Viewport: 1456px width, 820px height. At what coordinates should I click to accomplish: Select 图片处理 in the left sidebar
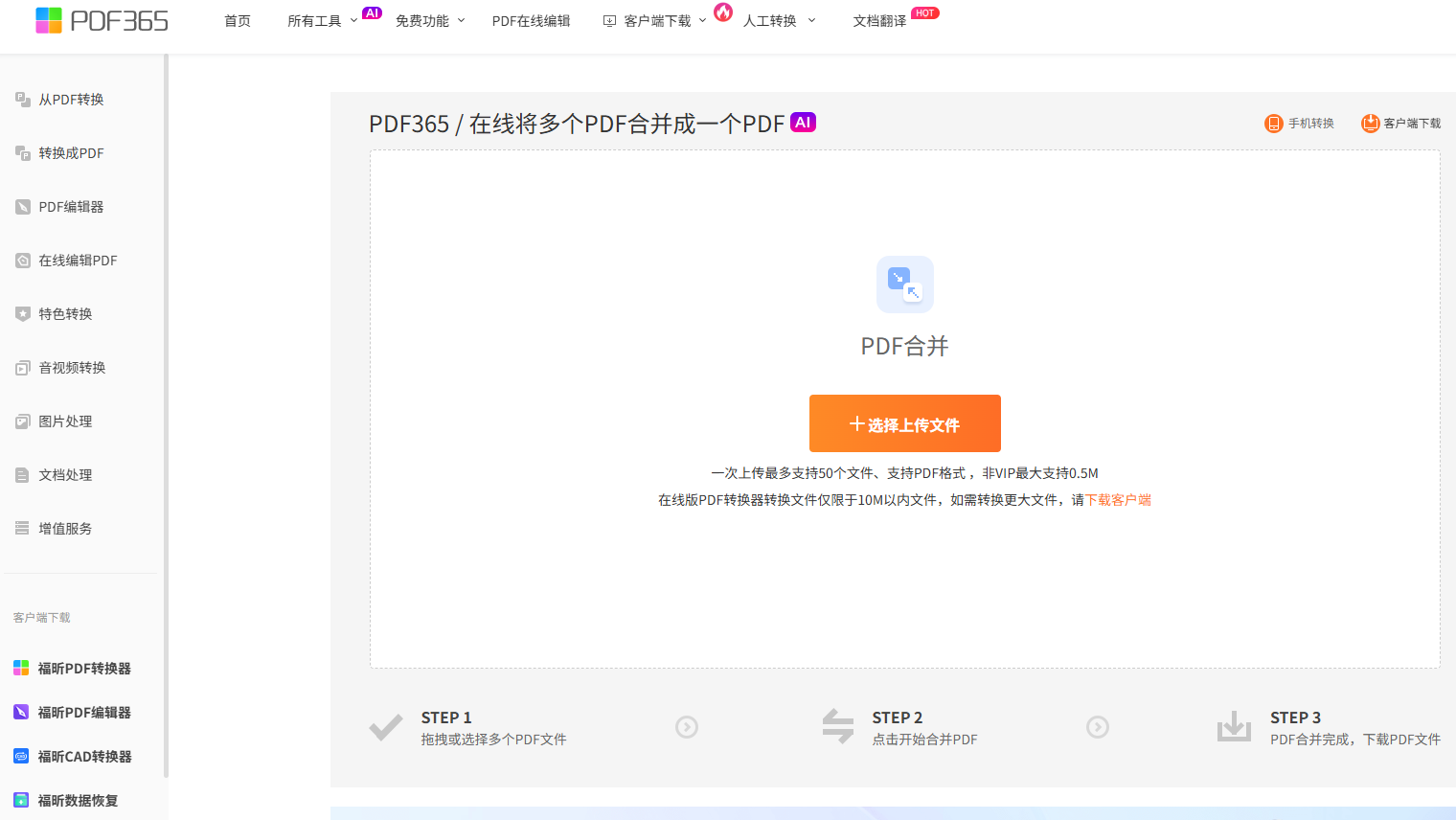pyautogui.click(x=65, y=421)
